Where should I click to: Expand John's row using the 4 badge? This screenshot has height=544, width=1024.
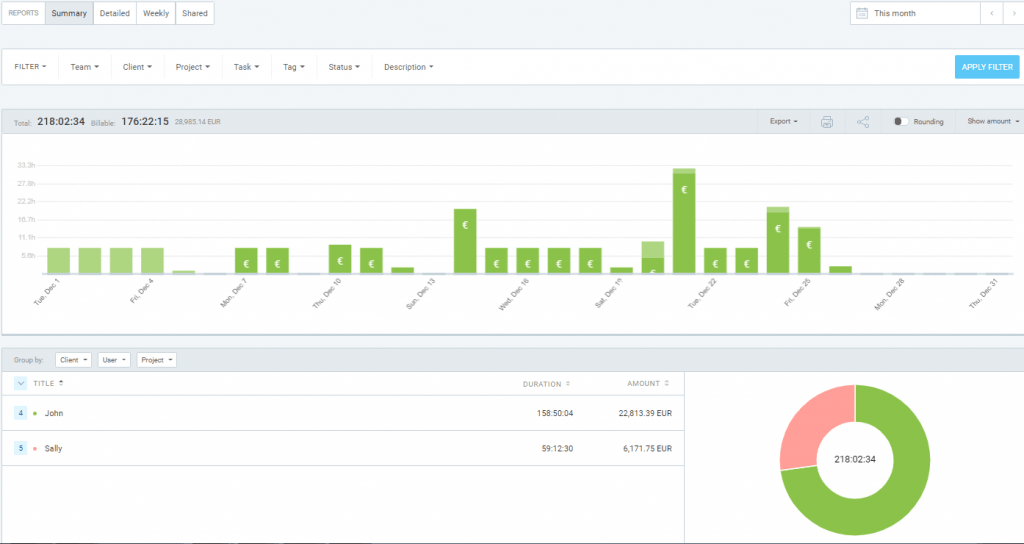pyautogui.click(x=21, y=413)
